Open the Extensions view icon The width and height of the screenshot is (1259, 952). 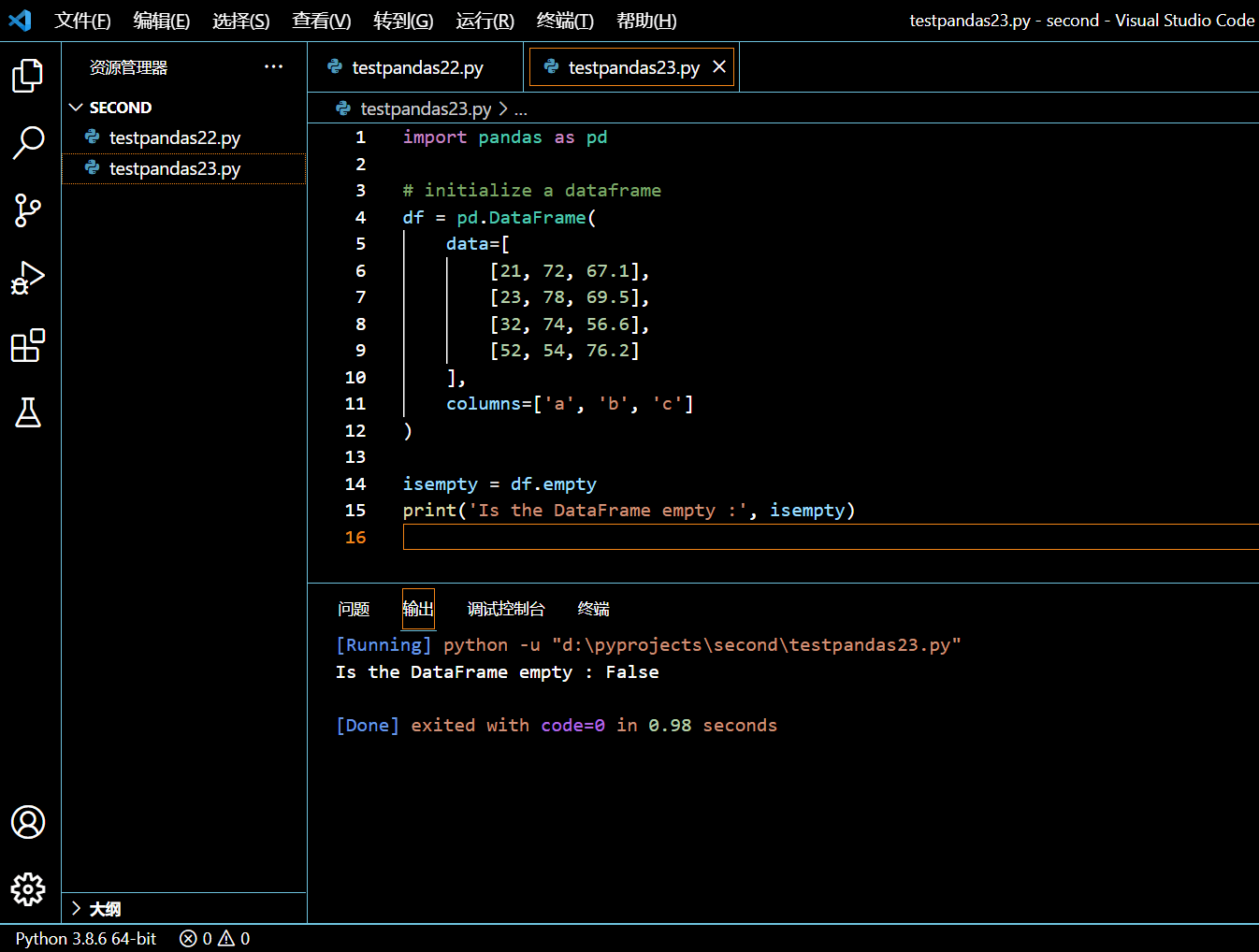[x=28, y=345]
